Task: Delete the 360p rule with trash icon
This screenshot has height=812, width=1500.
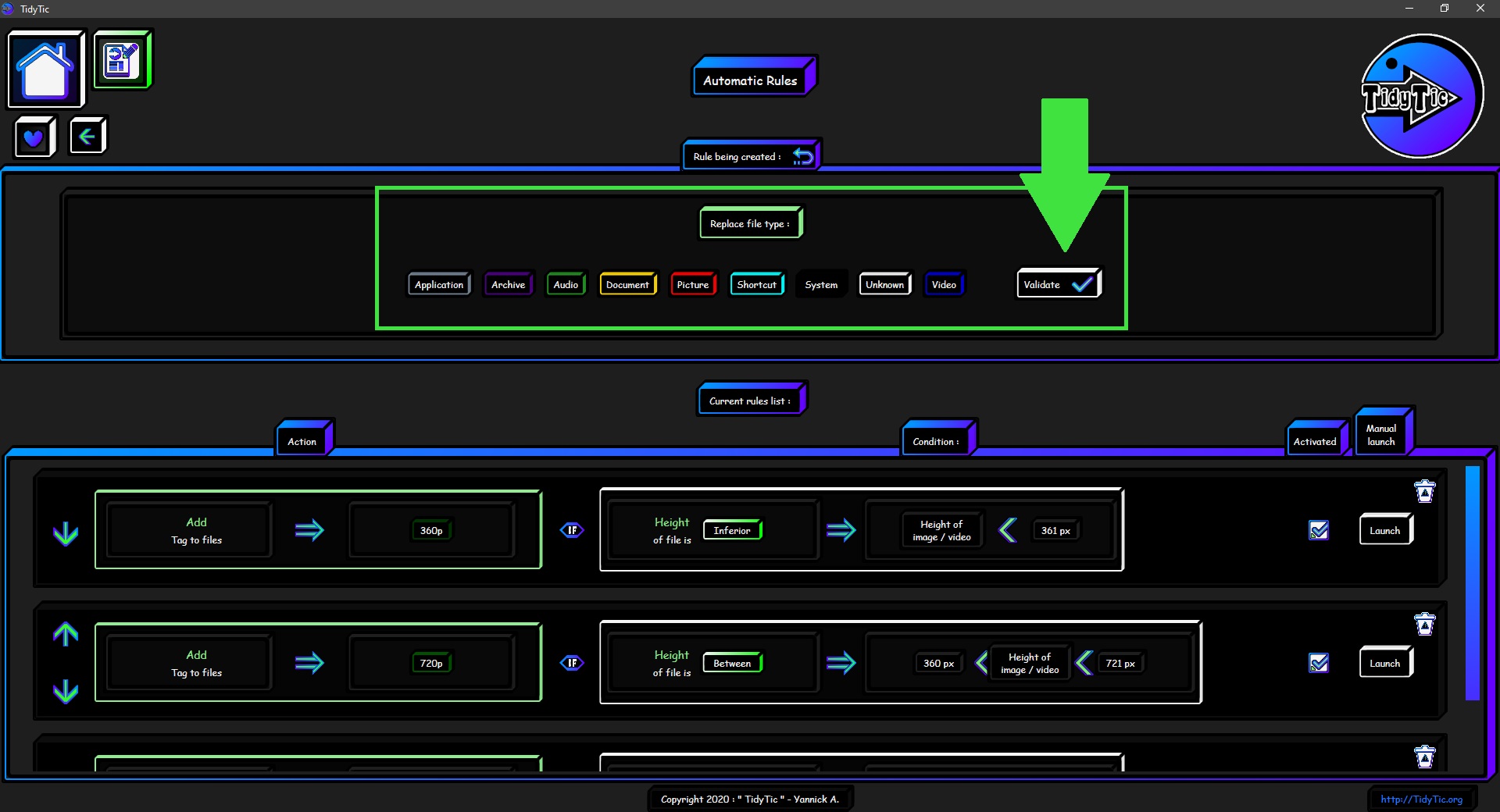Action: point(1424,491)
